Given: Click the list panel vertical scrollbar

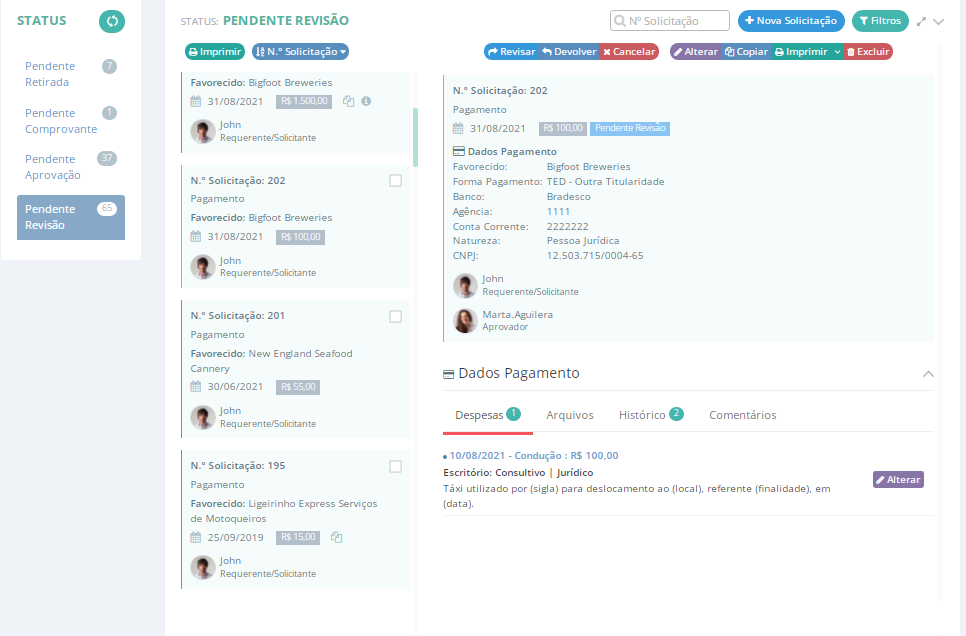Looking at the screenshot, I should click(415, 136).
